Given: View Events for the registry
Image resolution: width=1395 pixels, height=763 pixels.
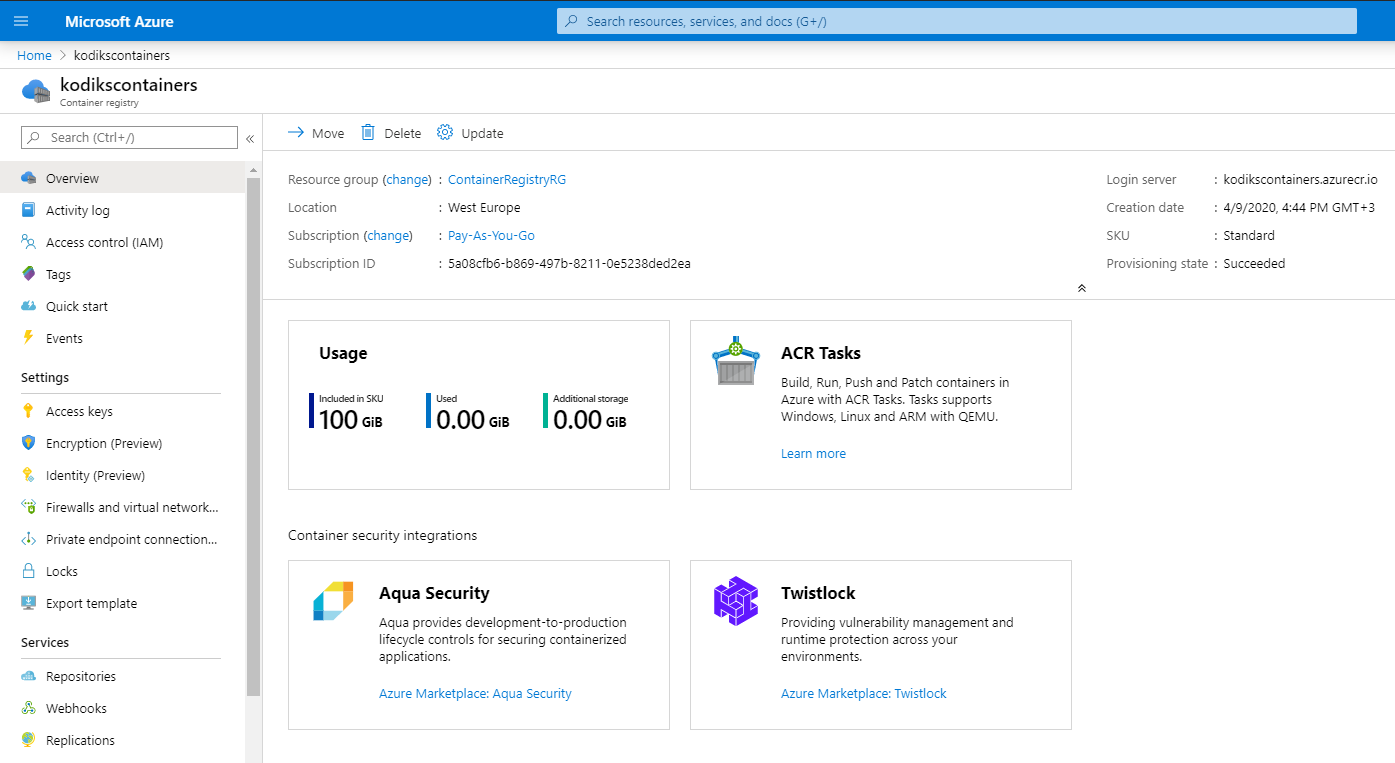Looking at the screenshot, I should (63, 338).
